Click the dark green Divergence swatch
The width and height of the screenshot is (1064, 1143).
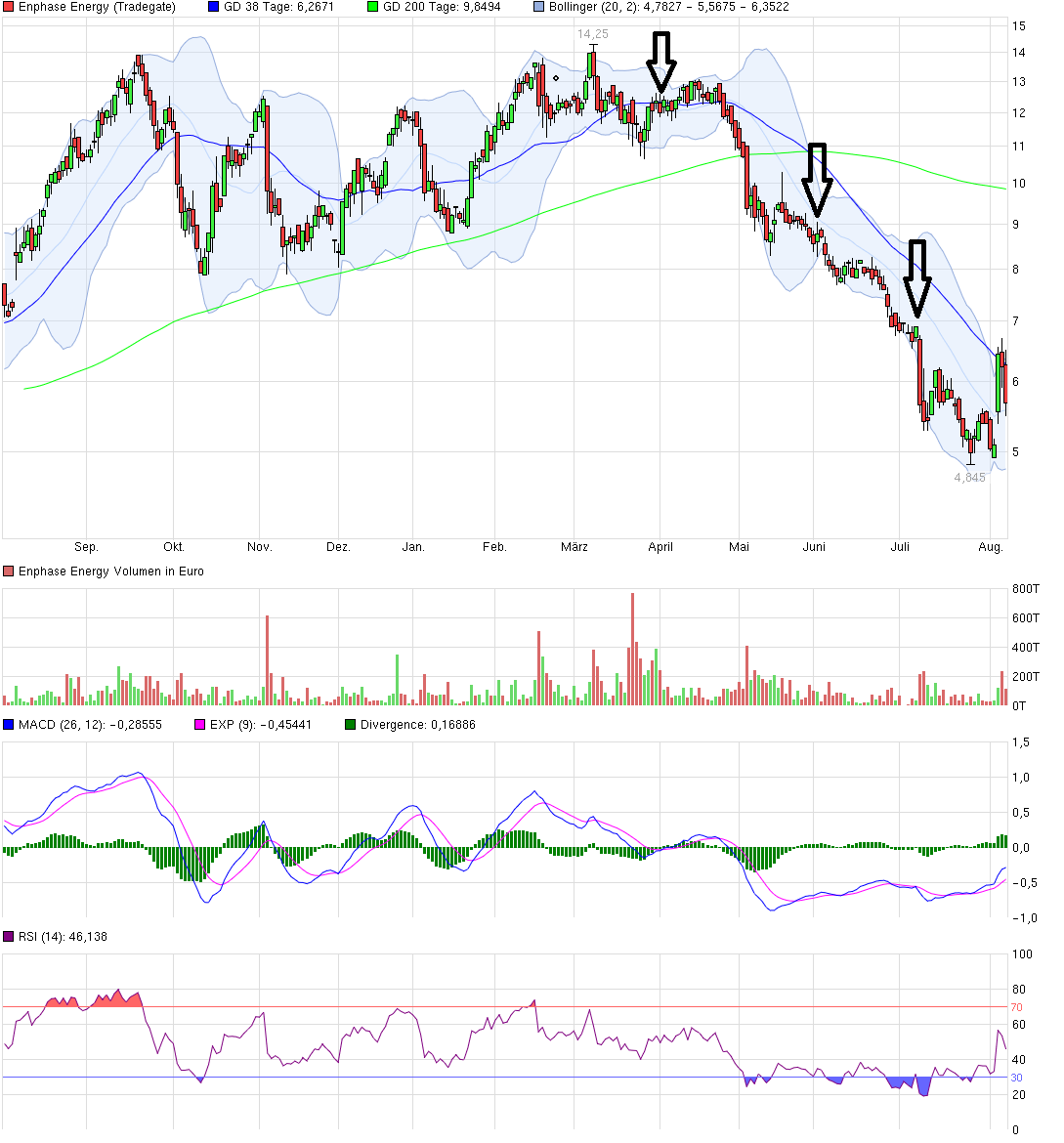(x=350, y=725)
